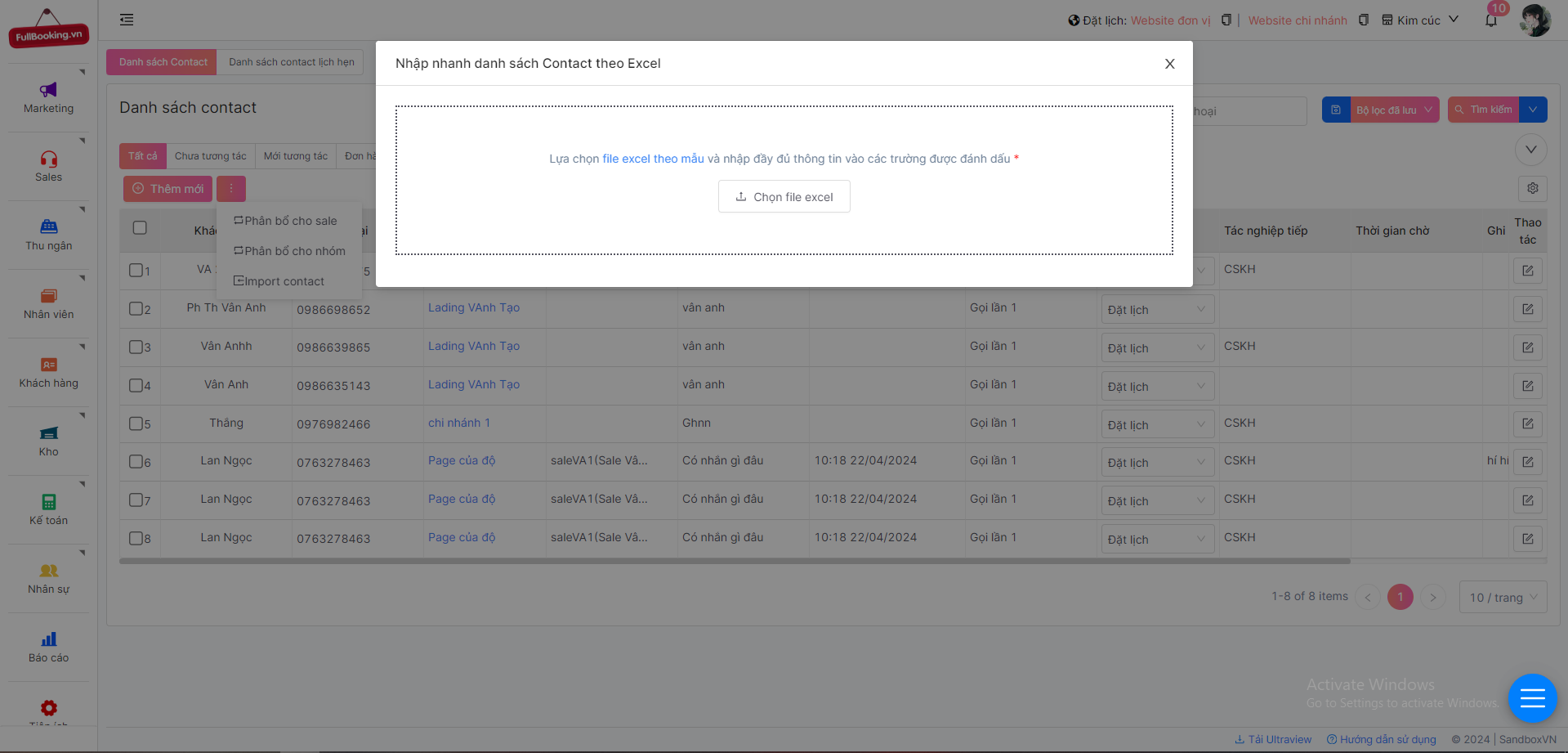Click the table settings gear icon
Image resolution: width=1568 pixels, height=753 pixels.
click(1532, 188)
